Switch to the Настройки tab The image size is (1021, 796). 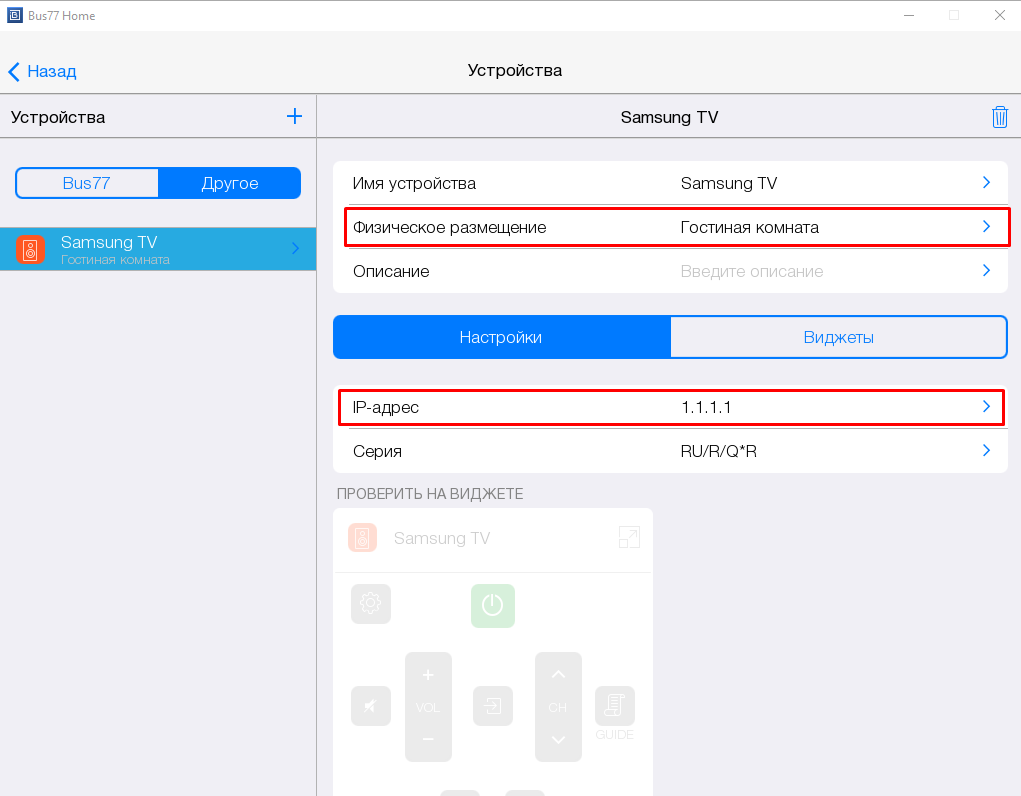point(501,337)
